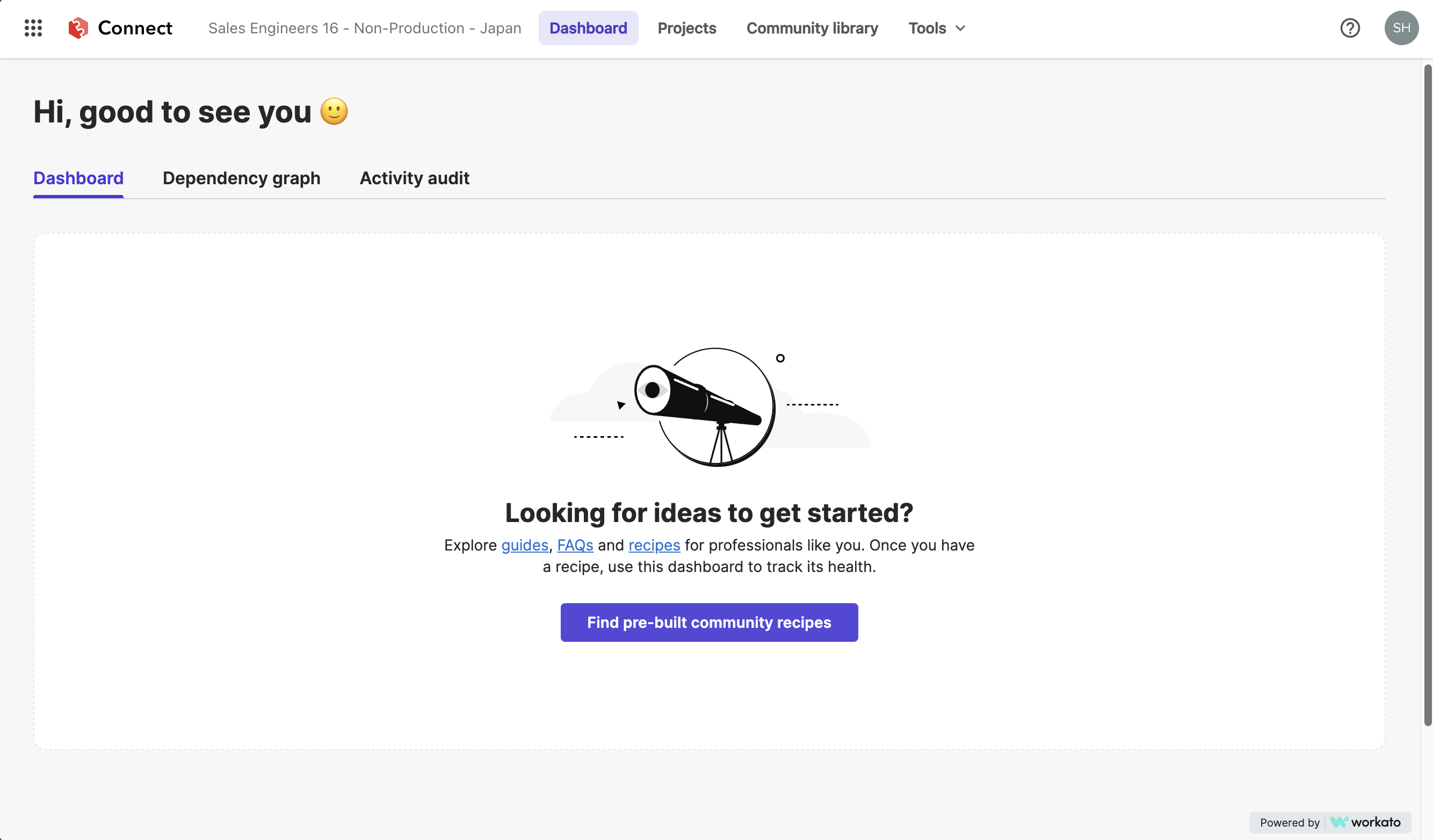Navigate to Projects section icon
1433x840 pixels.
click(687, 28)
